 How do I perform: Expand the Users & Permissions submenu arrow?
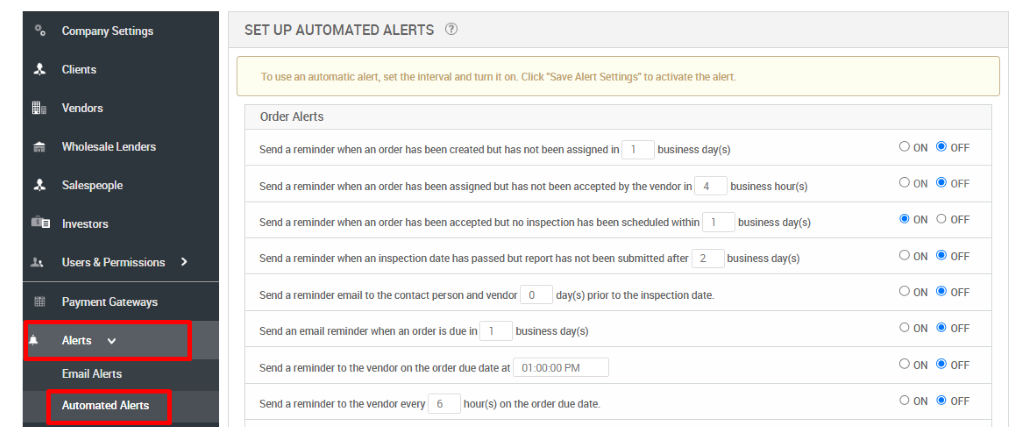pos(184,262)
